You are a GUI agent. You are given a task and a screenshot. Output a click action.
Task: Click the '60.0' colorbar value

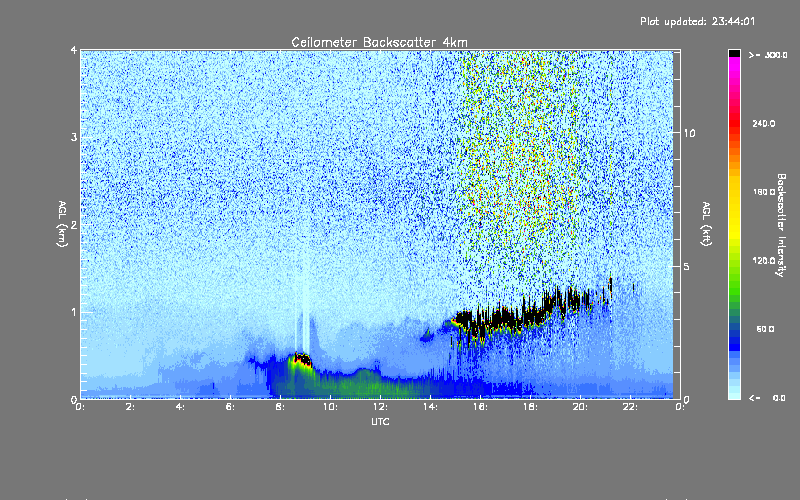click(x=765, y=329)
